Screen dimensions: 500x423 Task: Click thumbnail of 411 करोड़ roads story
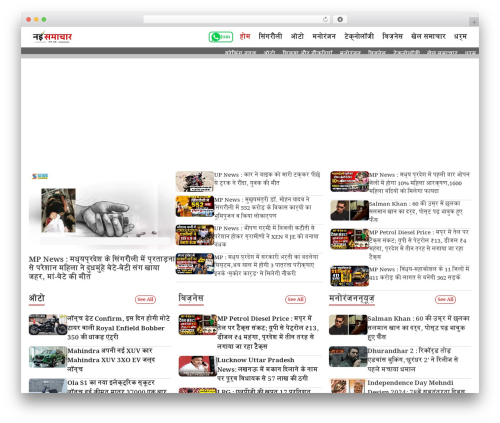(x=349, y=276)
